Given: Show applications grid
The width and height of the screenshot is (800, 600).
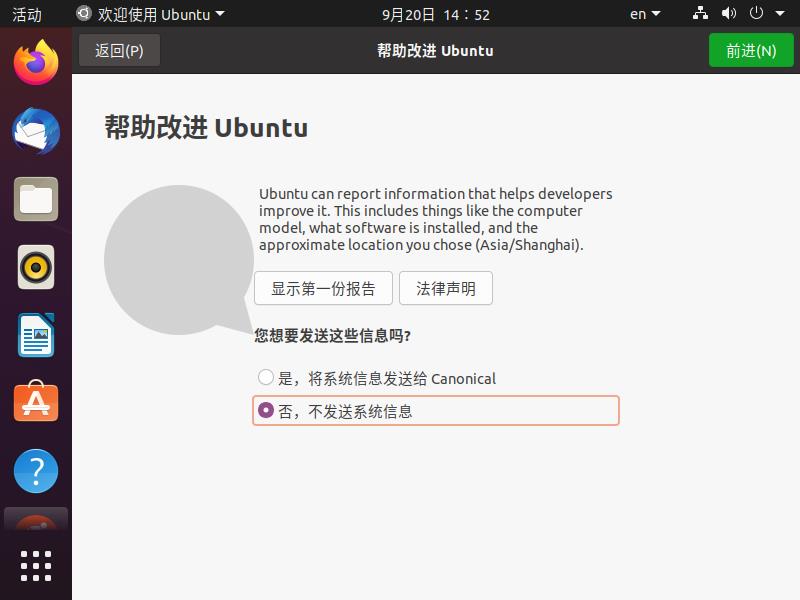Looking at the screenshot, I should point(36,565).
